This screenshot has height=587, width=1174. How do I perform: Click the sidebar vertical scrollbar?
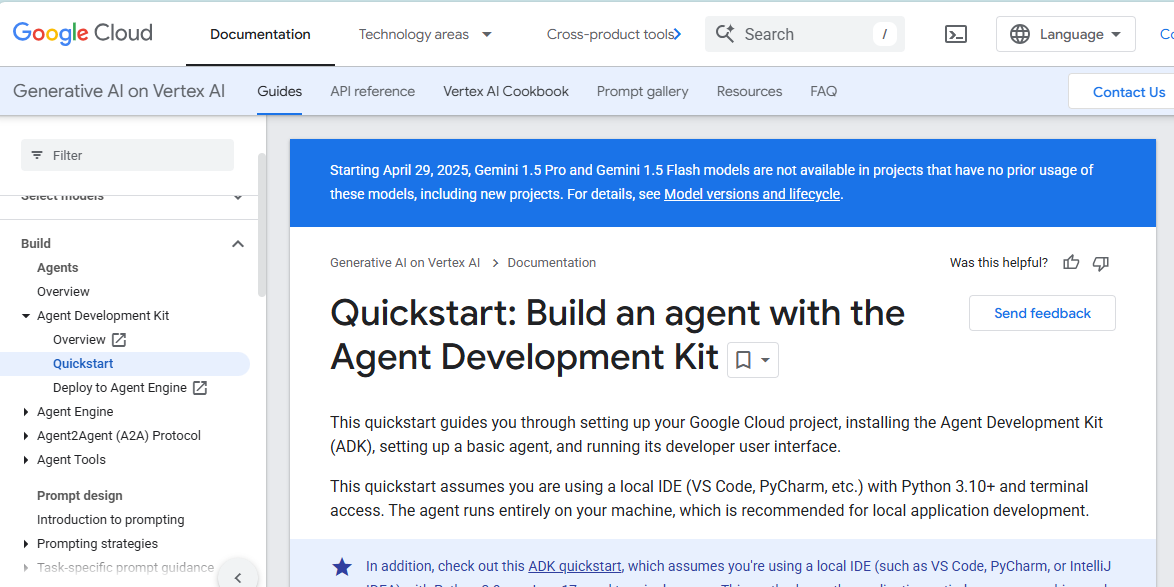pos(261,225)
